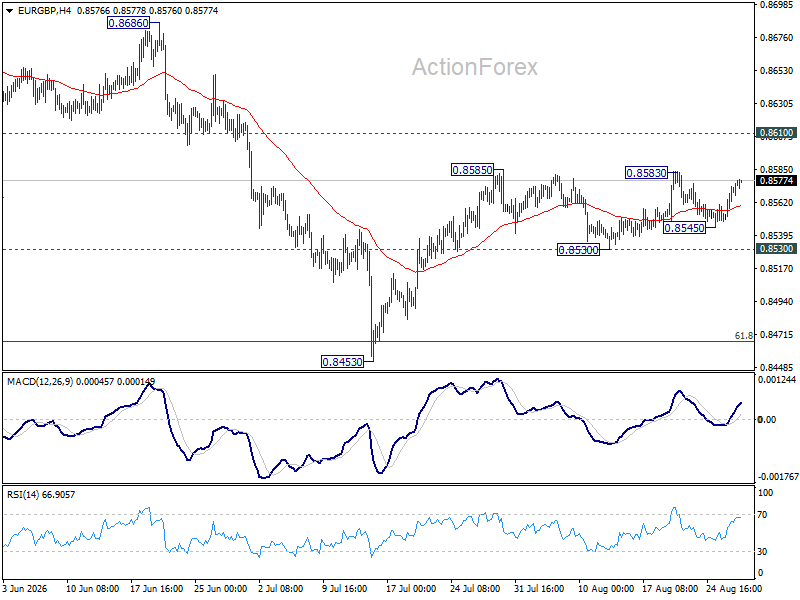This screenshot has height=600, width=800.
Task: Click the 0.85300 support price label
Action: coord(578,250)
